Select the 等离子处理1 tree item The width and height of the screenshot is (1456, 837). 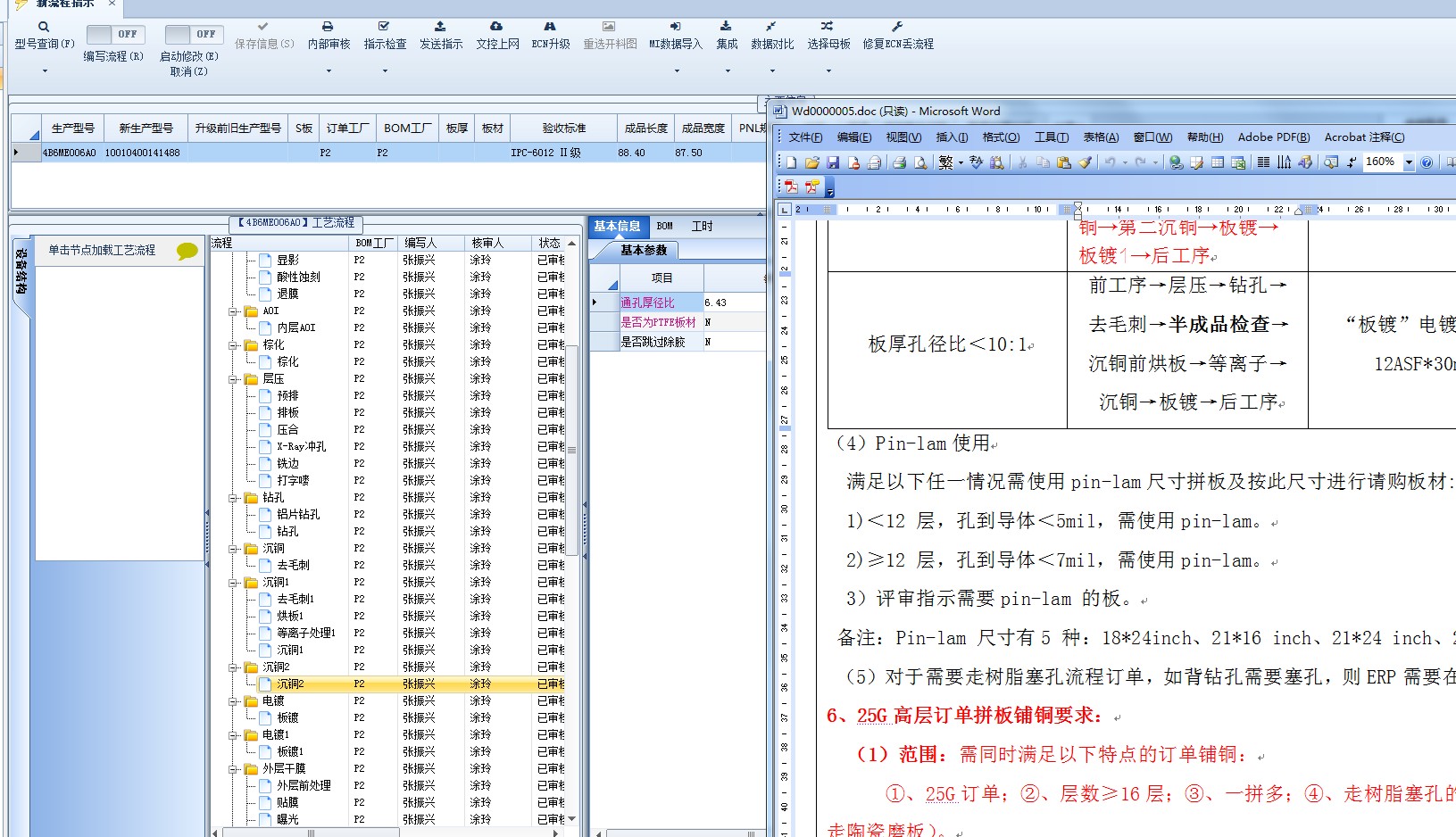[306, 634]
